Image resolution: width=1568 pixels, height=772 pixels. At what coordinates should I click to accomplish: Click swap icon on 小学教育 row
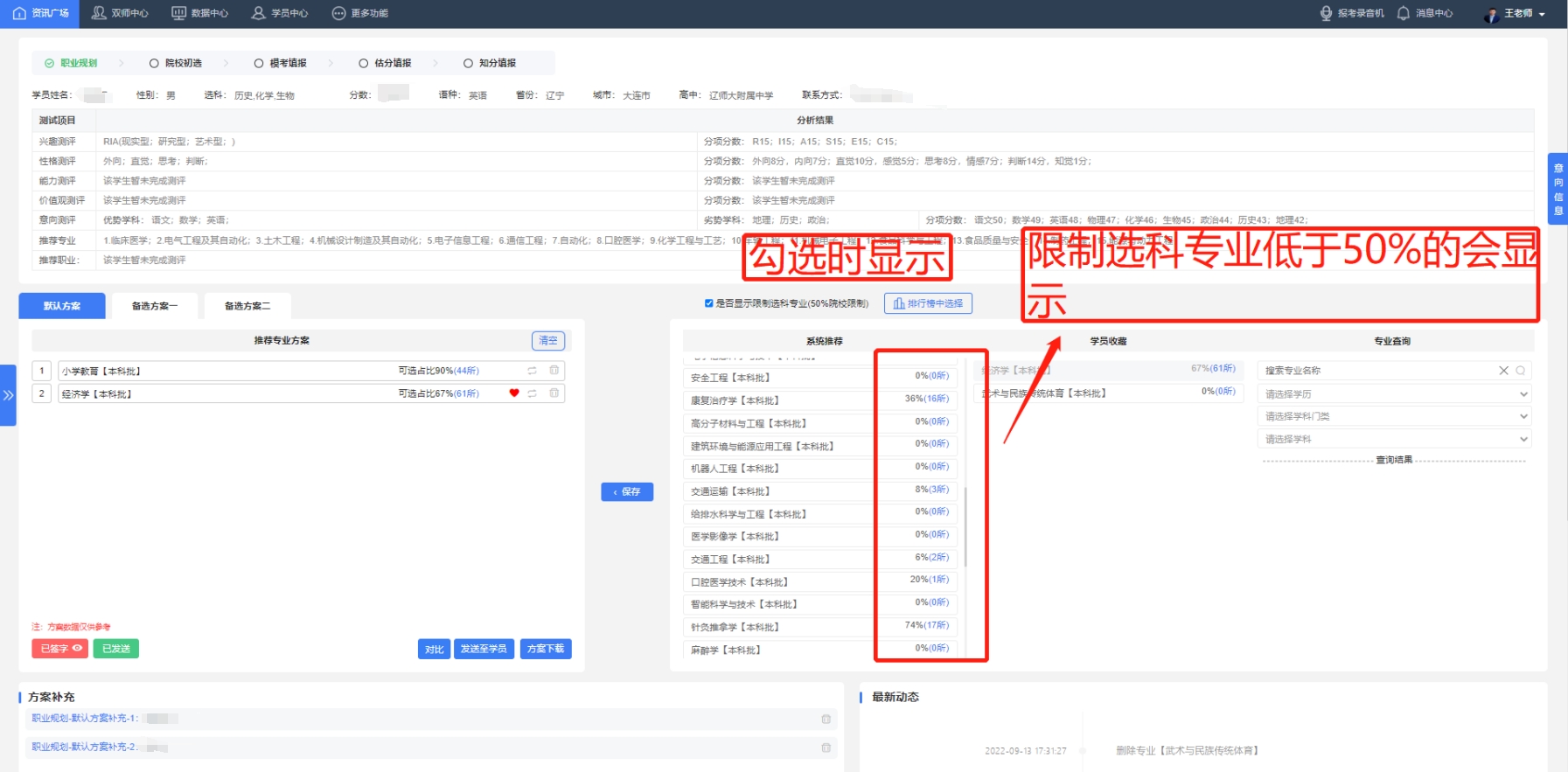532,371
